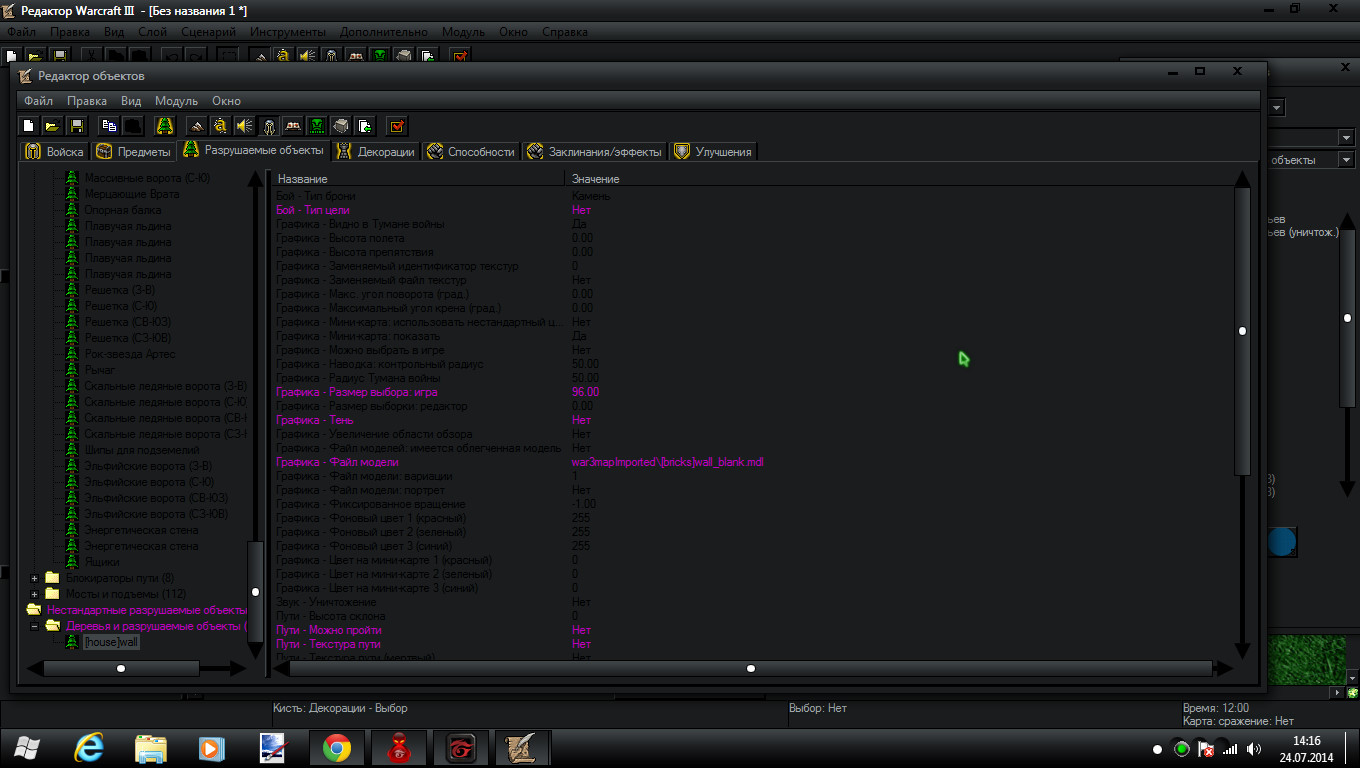Click tree panel horizontal scrollbar thumb
The height and width of the screenshot is (768, 1360).
point(121,668)
